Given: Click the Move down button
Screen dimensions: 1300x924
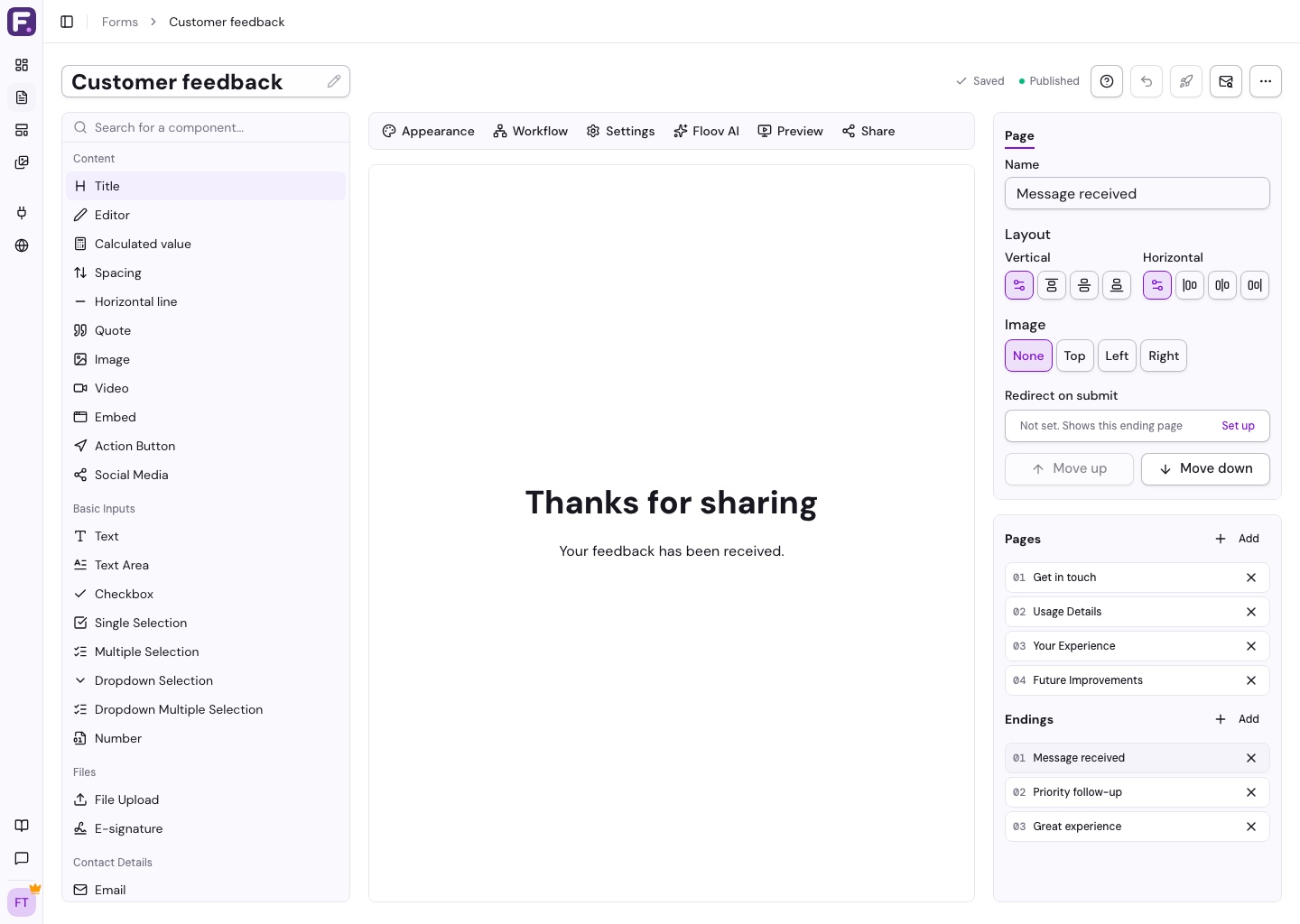Looking at the screenshot, I should point(1205,469).
